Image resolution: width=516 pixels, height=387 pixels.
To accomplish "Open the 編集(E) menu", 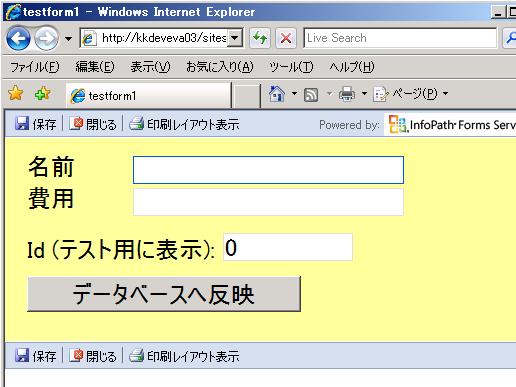I will coord(95,67).
